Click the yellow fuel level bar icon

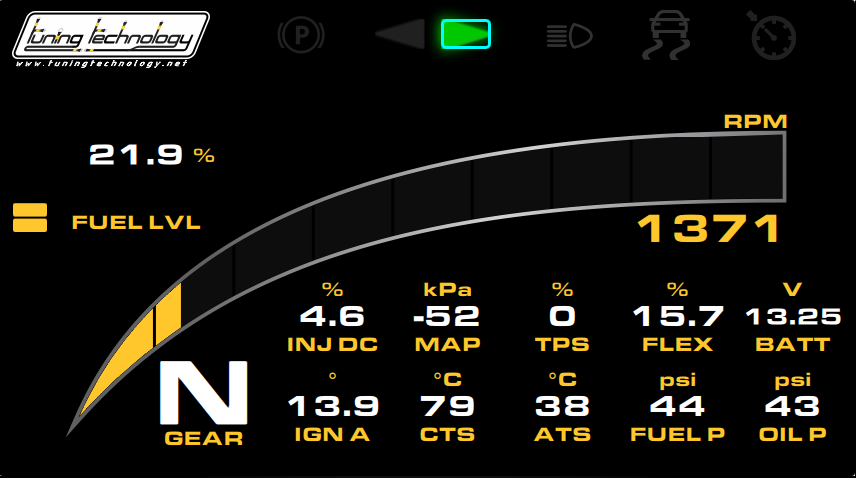click(30, 218)
